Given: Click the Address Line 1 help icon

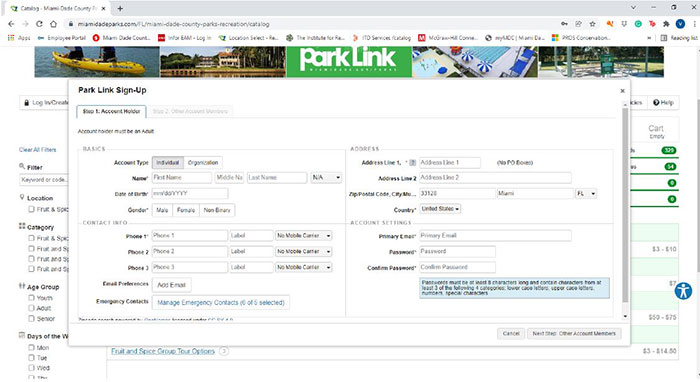Looking at the screenshot, I should [412, 163].
